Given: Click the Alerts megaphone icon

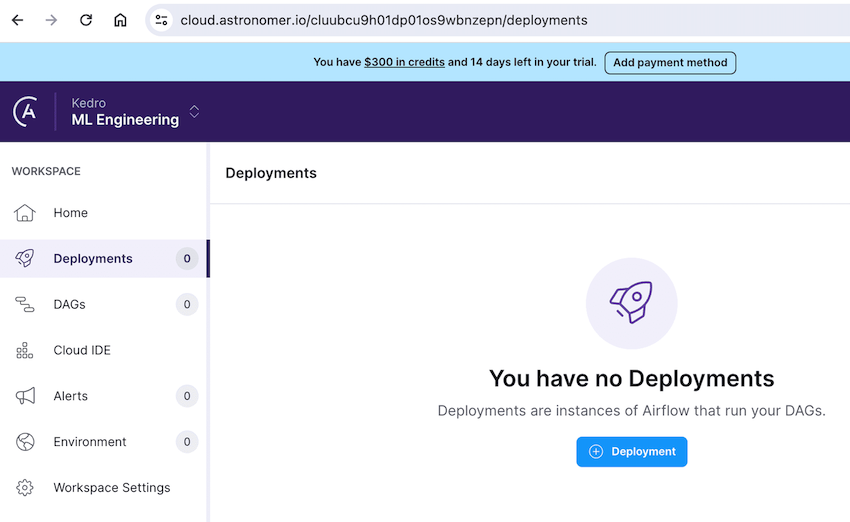Looking at the screenshot, I should [x=25, y=397].
